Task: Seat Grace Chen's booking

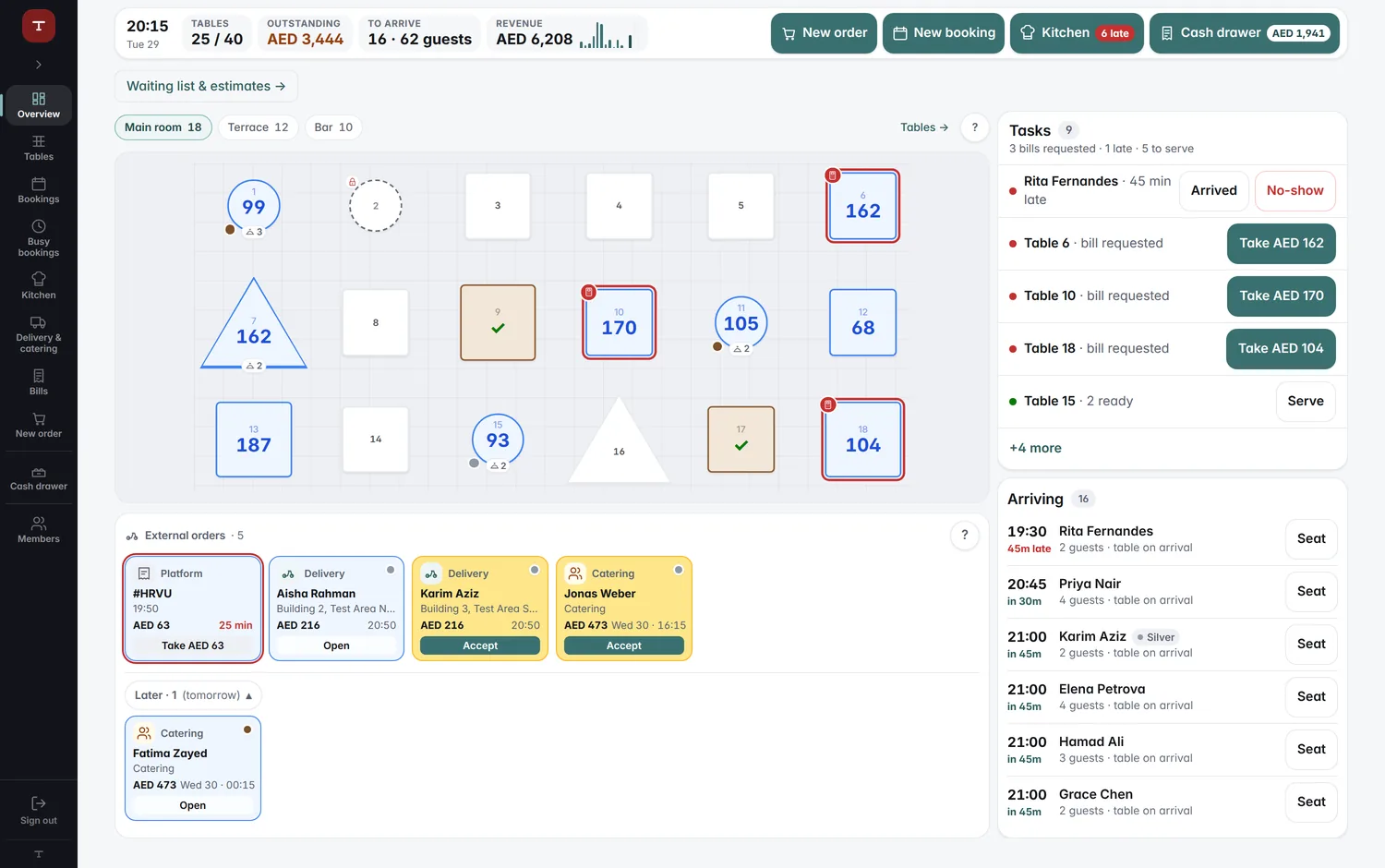Action: [1311, 802]
